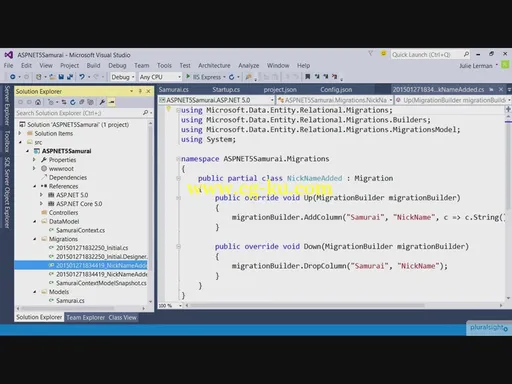Click the lightbulb quick actions icon in editor
This screenshot has height=384, width=512.
point(169,109)
